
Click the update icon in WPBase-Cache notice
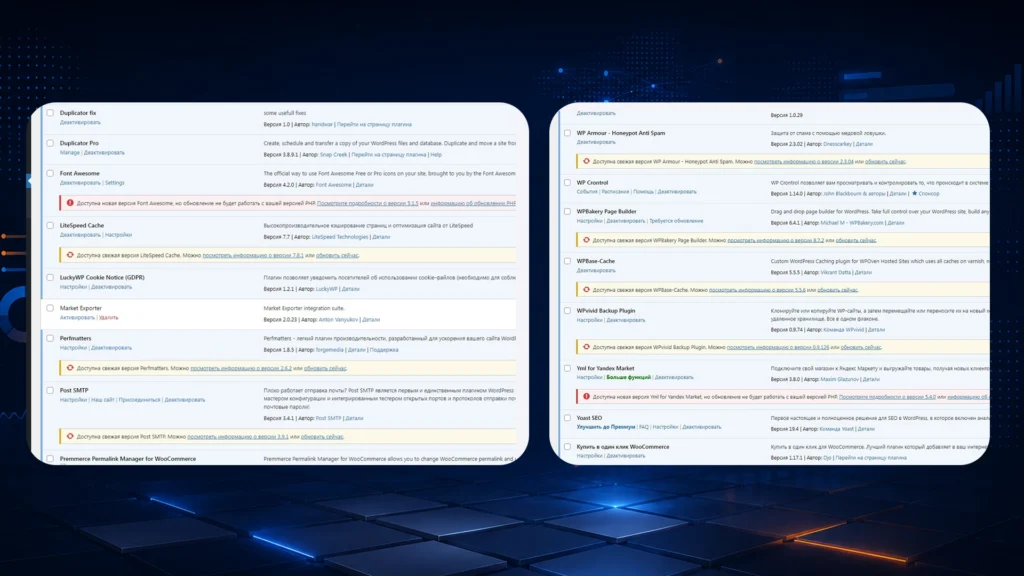[x=586, y=289]
